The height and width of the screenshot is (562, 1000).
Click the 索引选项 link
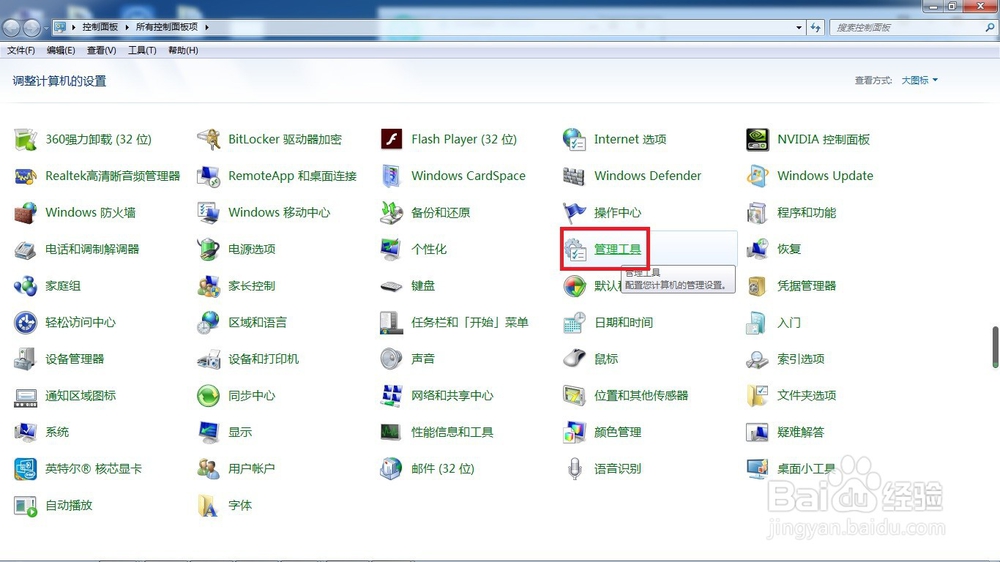click(800, 359)
